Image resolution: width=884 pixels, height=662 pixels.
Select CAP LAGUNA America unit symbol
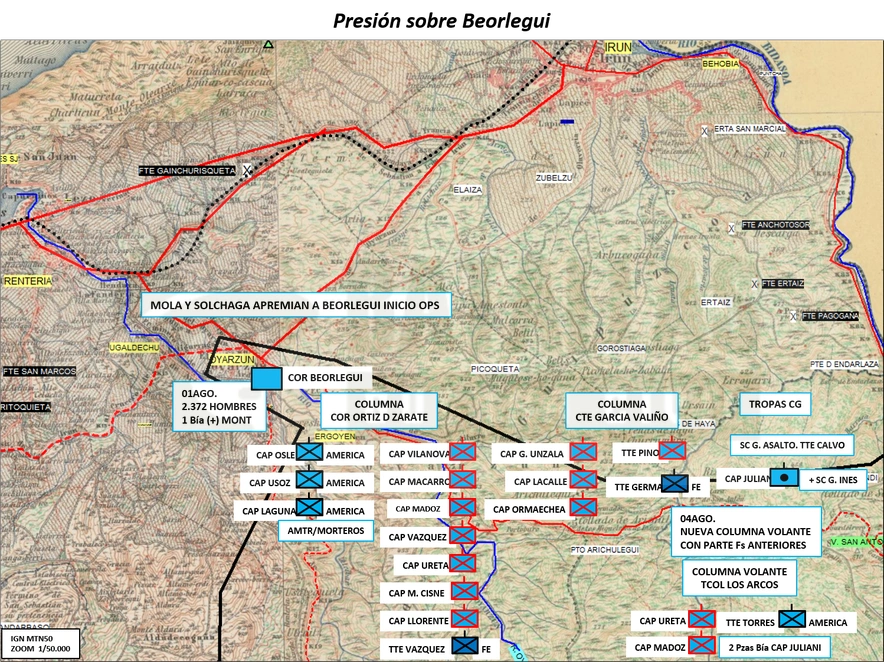pos(310,506)
